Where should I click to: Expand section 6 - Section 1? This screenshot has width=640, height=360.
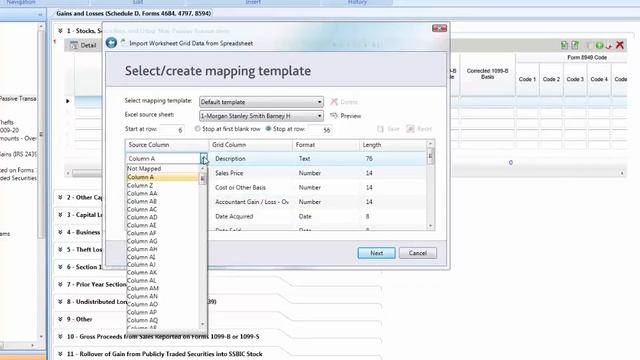coord(60,267)
